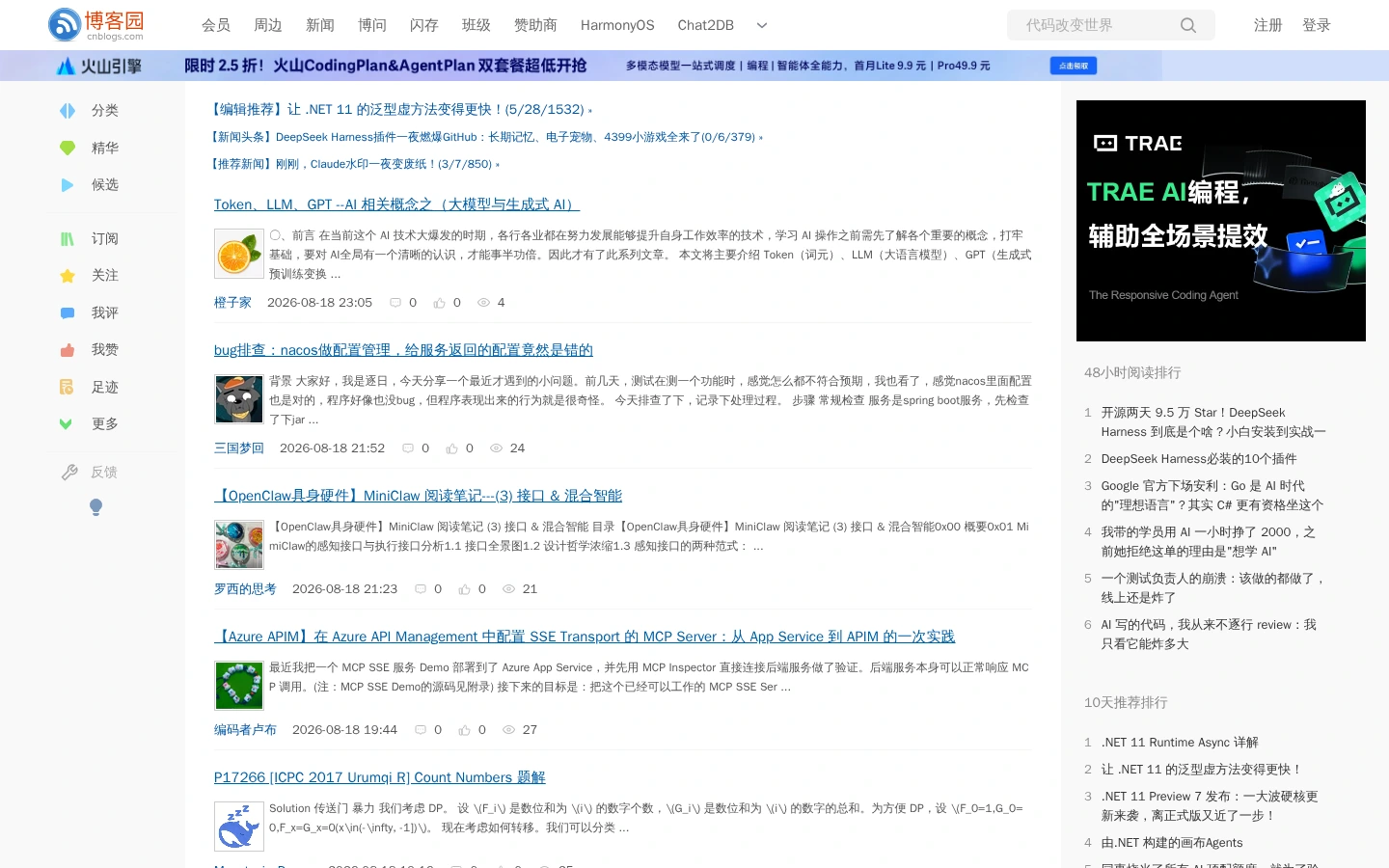
Task: Open the cnblogs logo home link
Action: 96,25
